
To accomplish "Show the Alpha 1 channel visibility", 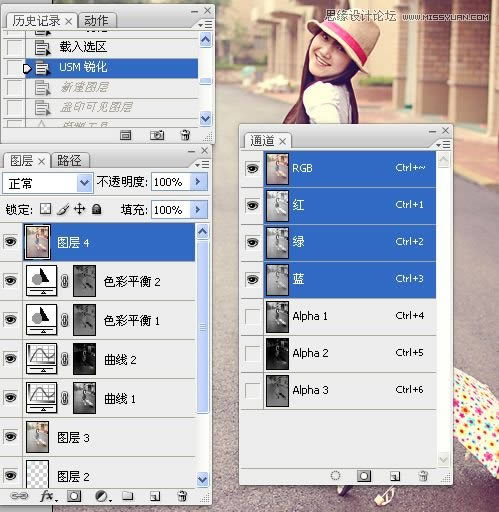I will click(252, 316).
